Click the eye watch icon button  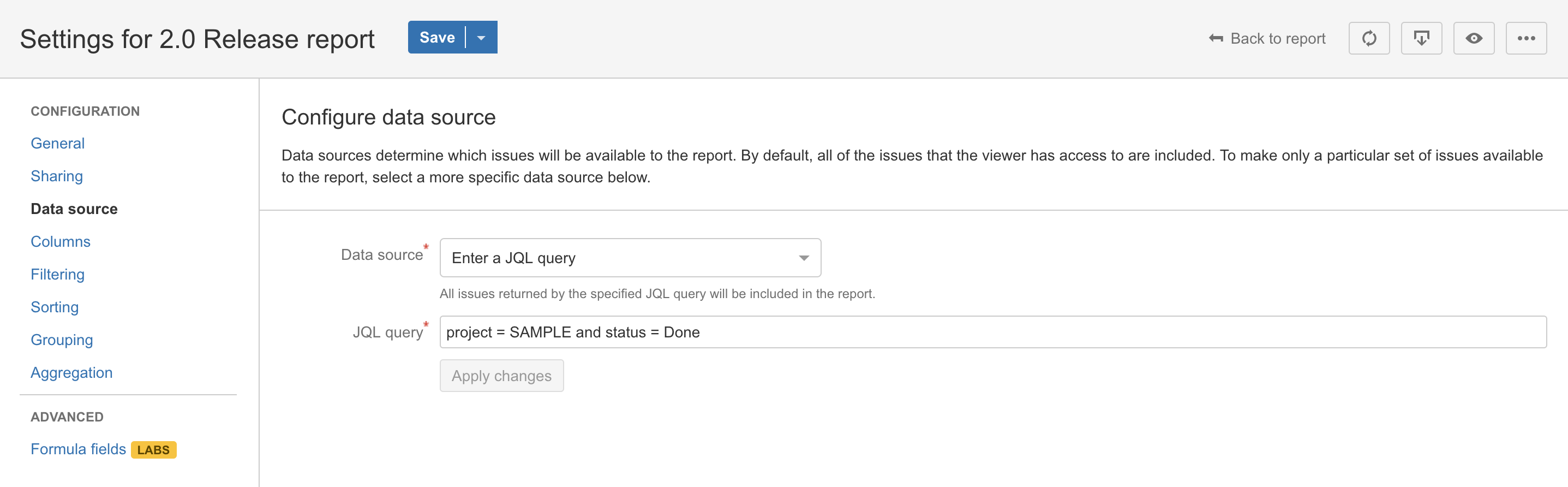[x=1474, y=38]
